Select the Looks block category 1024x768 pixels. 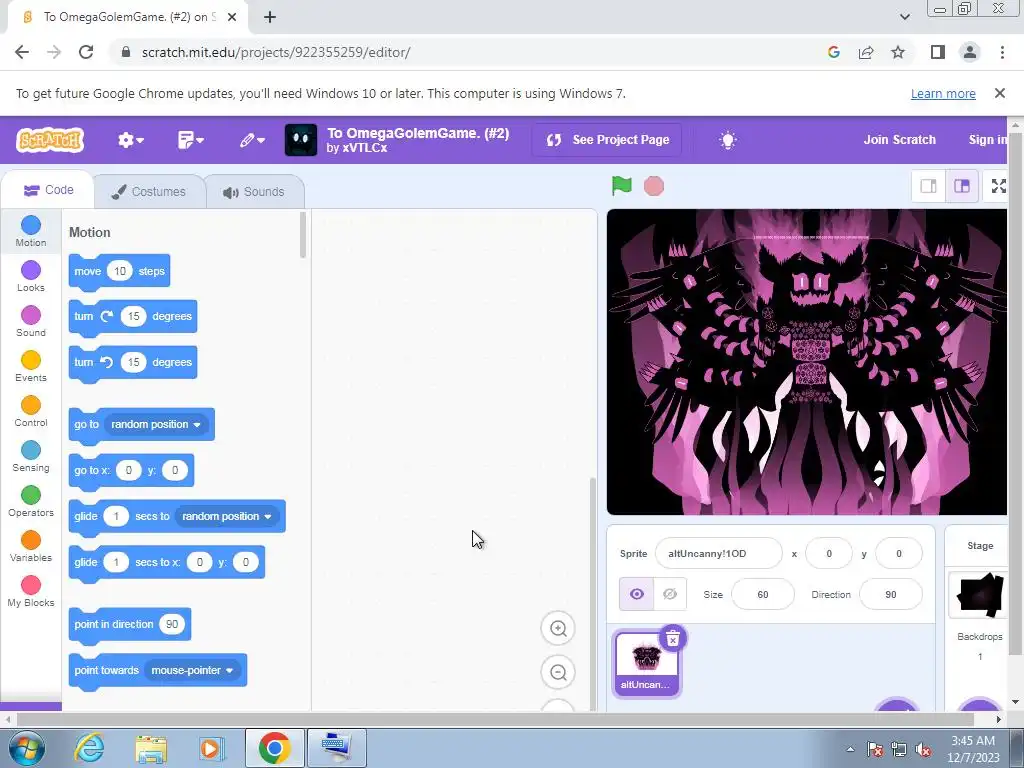tap(31, 276)
